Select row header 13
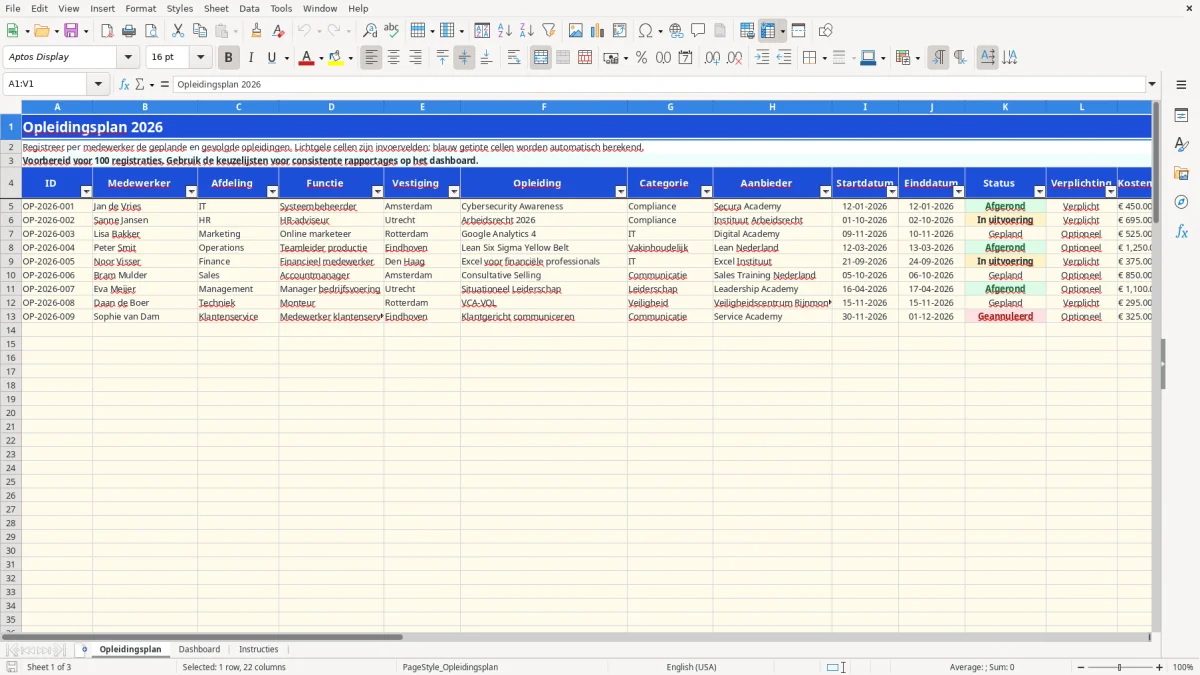The height and width of the screenshot is (675, 1200). click(11, 316)
